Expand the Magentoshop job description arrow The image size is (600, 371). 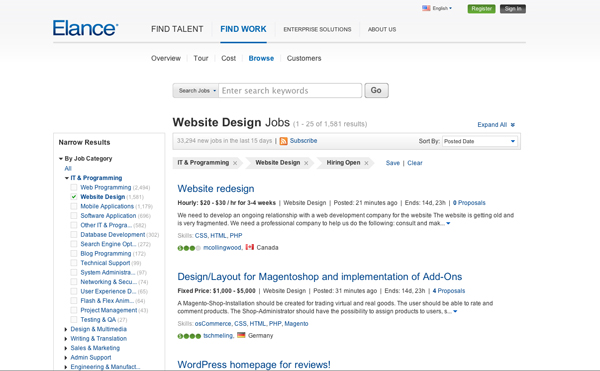coord(455,311)
